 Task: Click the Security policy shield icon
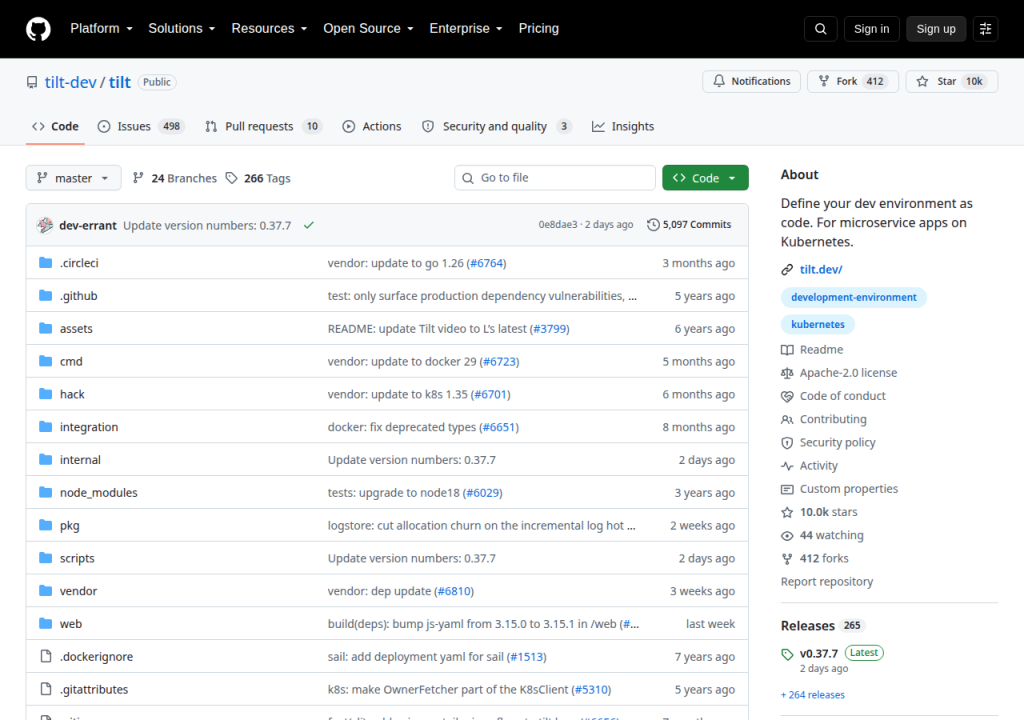coord(787,443)
